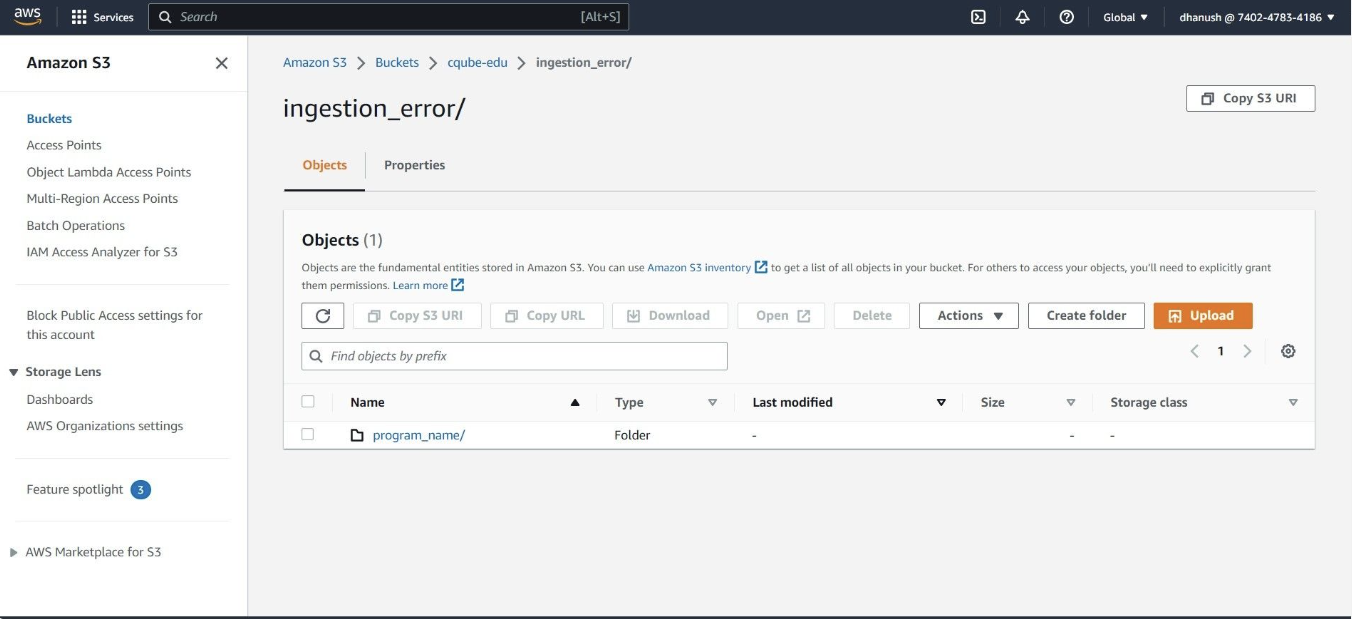Image resolution: width=1352 pixels, height=622 pixels.
Task: Open the dhanush account dropdown
Action: (x=1256, y=17)
